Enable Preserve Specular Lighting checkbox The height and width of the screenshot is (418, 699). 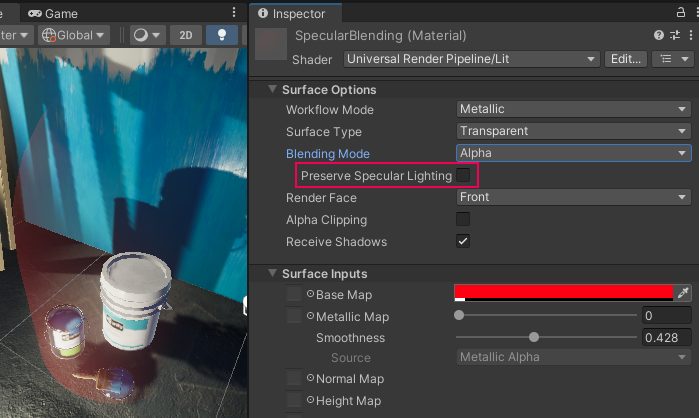coord(463,176)
